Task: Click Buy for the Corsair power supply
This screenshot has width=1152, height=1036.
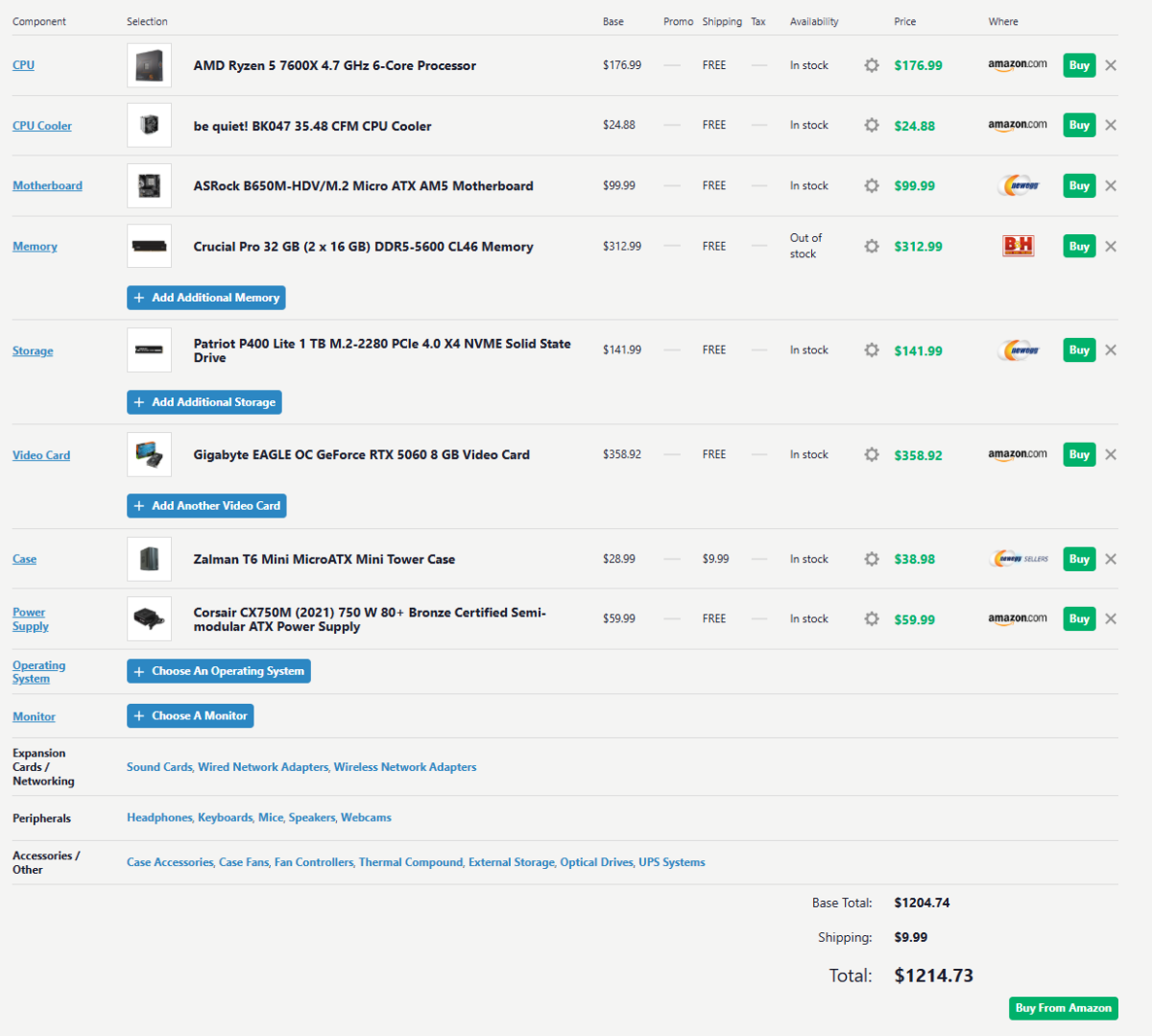Action: tap(1078, 618)
